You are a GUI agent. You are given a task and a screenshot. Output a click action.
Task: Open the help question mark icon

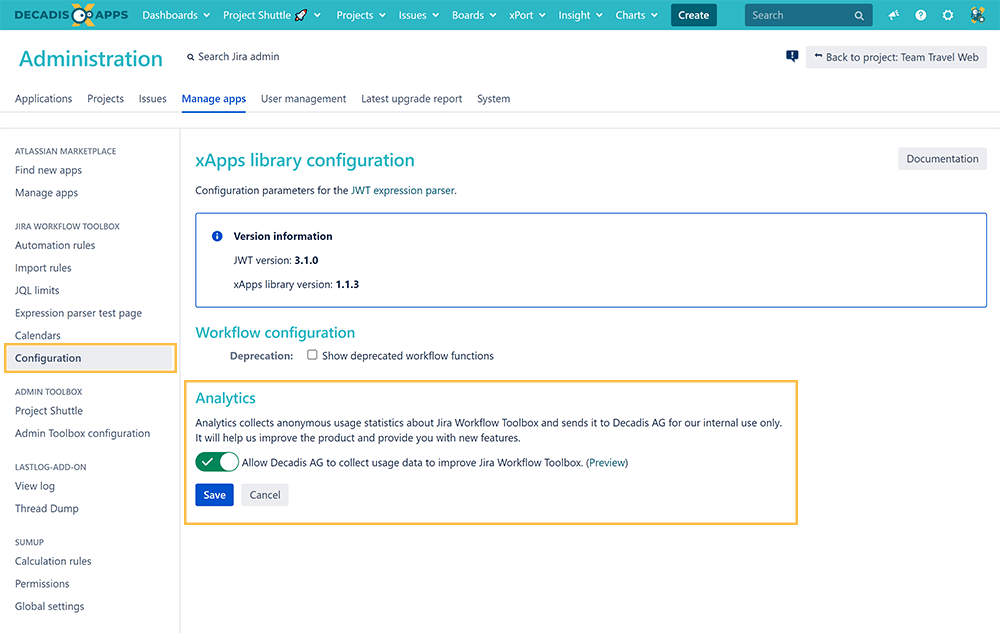[x=920, y=15]
